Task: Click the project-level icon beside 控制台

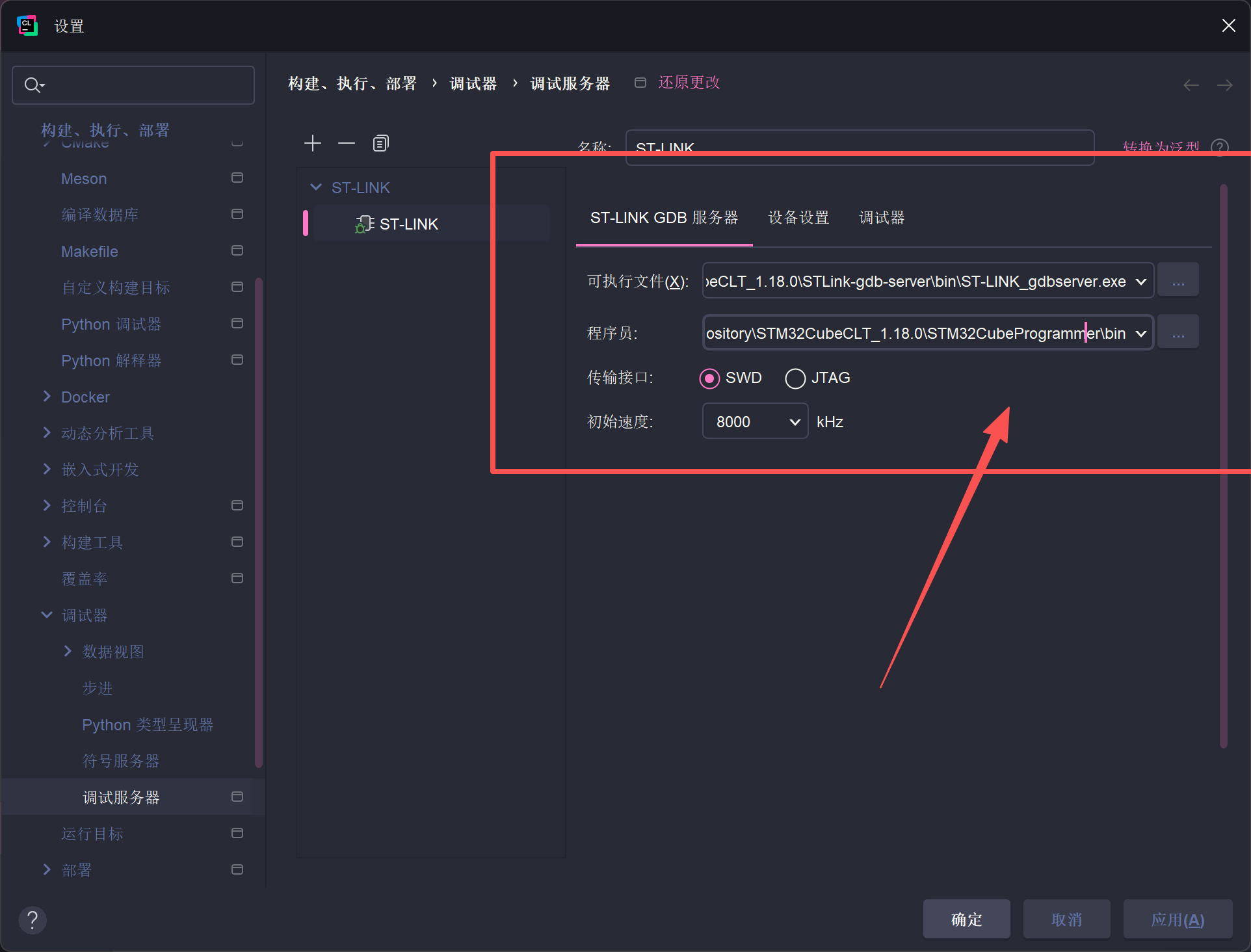Action: pyautogui.click(x=237, y=506)
